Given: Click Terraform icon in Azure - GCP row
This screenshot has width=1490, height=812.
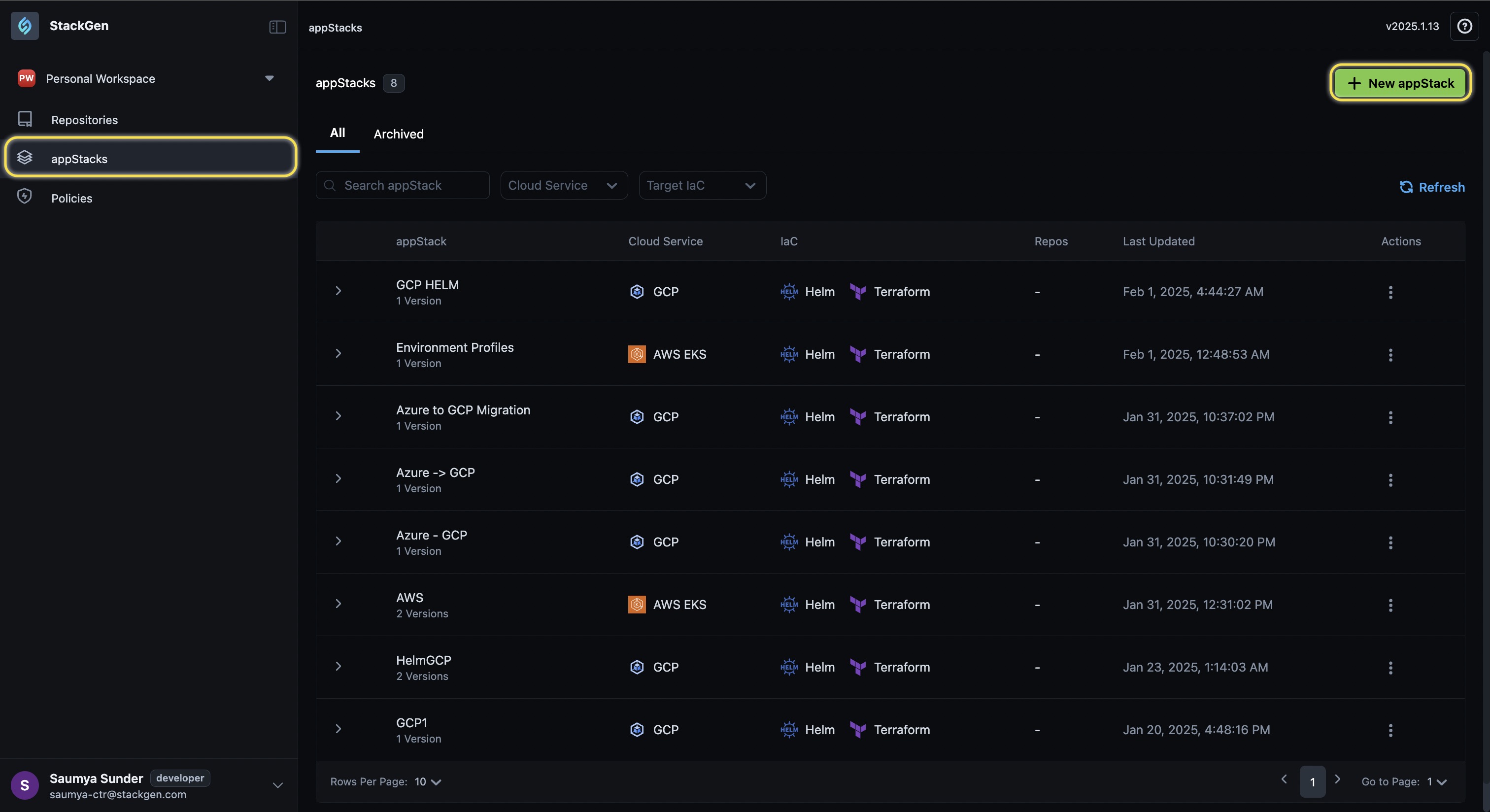Looking at the screenshot, I should click(858, 542).
